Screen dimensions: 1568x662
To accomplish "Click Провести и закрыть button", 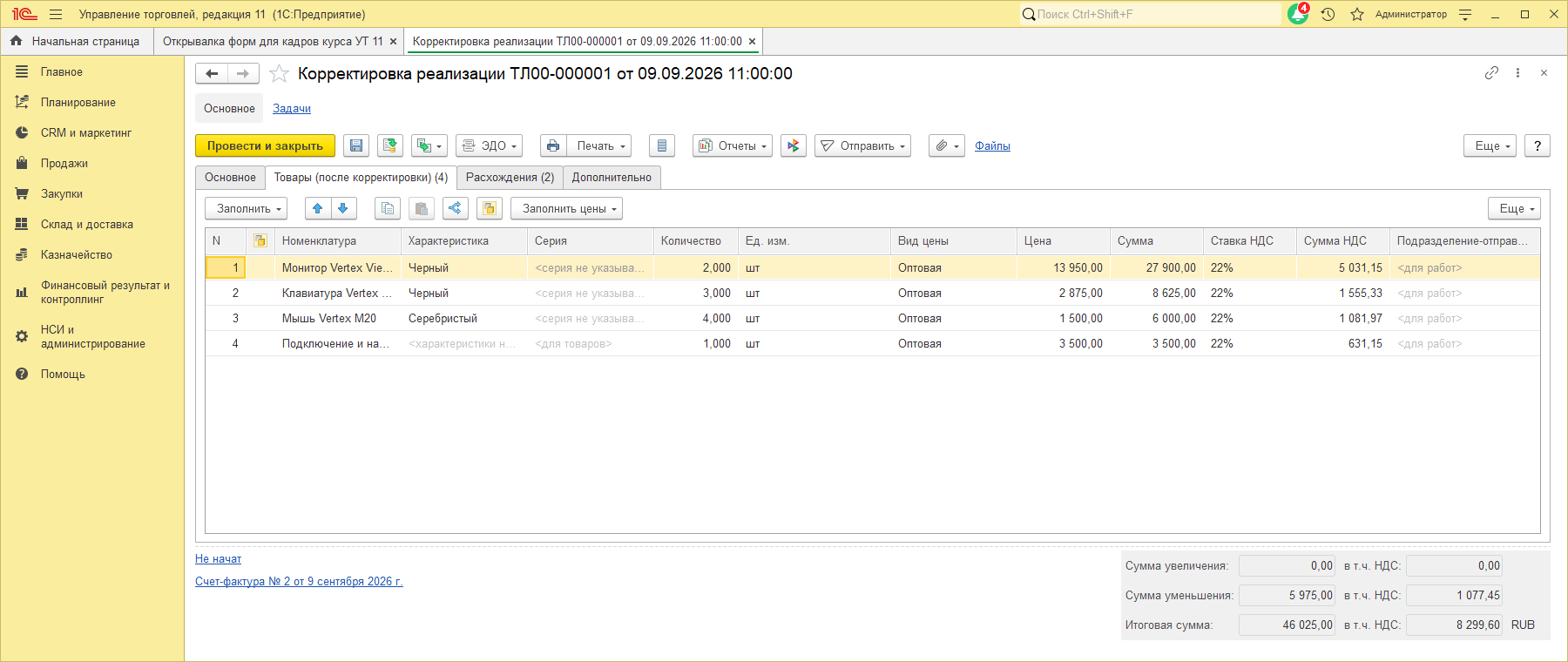I will coord(265,146).
